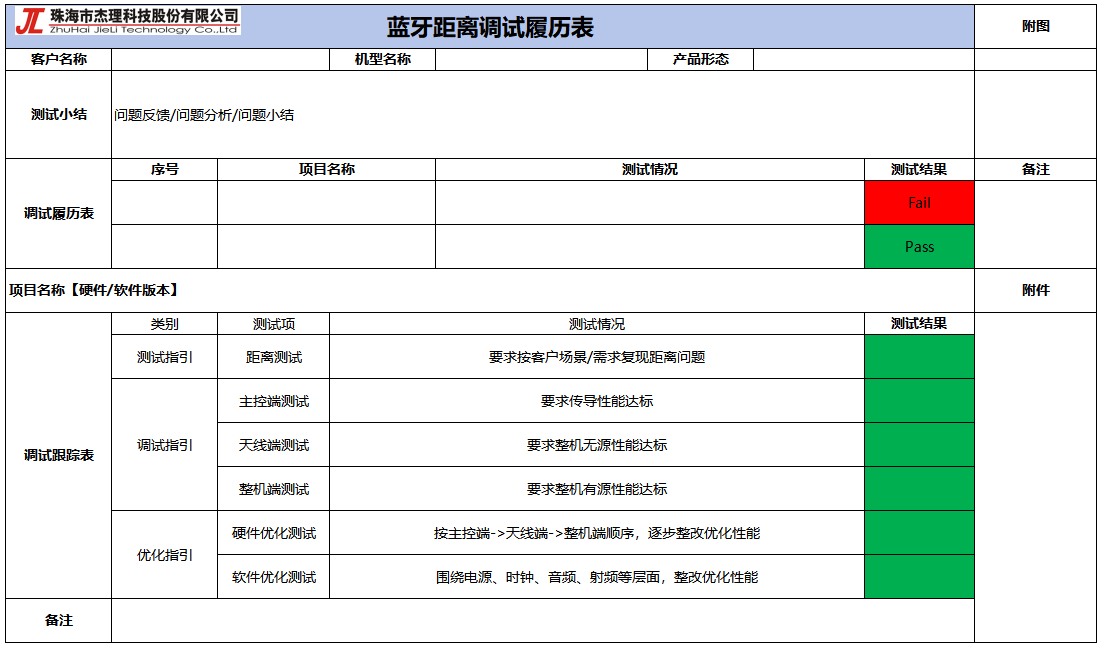Screen dimensions: 1102x647
Task: Click the 整机端测试 test item cell
Action: (x=274, y=489)
